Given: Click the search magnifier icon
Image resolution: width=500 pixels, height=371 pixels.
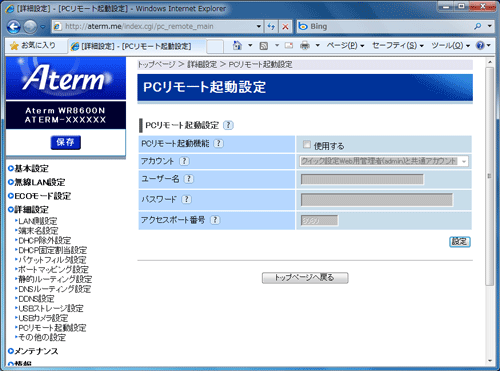Looking at the screenshot, I should 478,26.
